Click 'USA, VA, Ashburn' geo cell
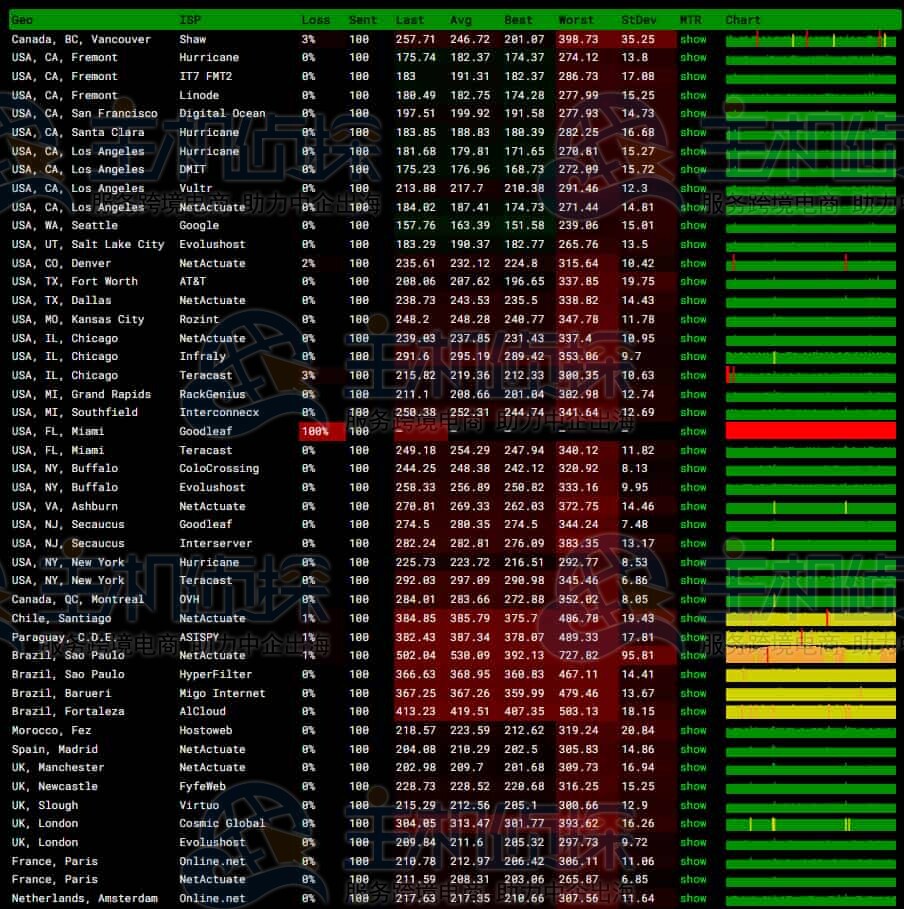Viewport: 904px width, 909px height. pyautogui.click(x=65, y=507)
